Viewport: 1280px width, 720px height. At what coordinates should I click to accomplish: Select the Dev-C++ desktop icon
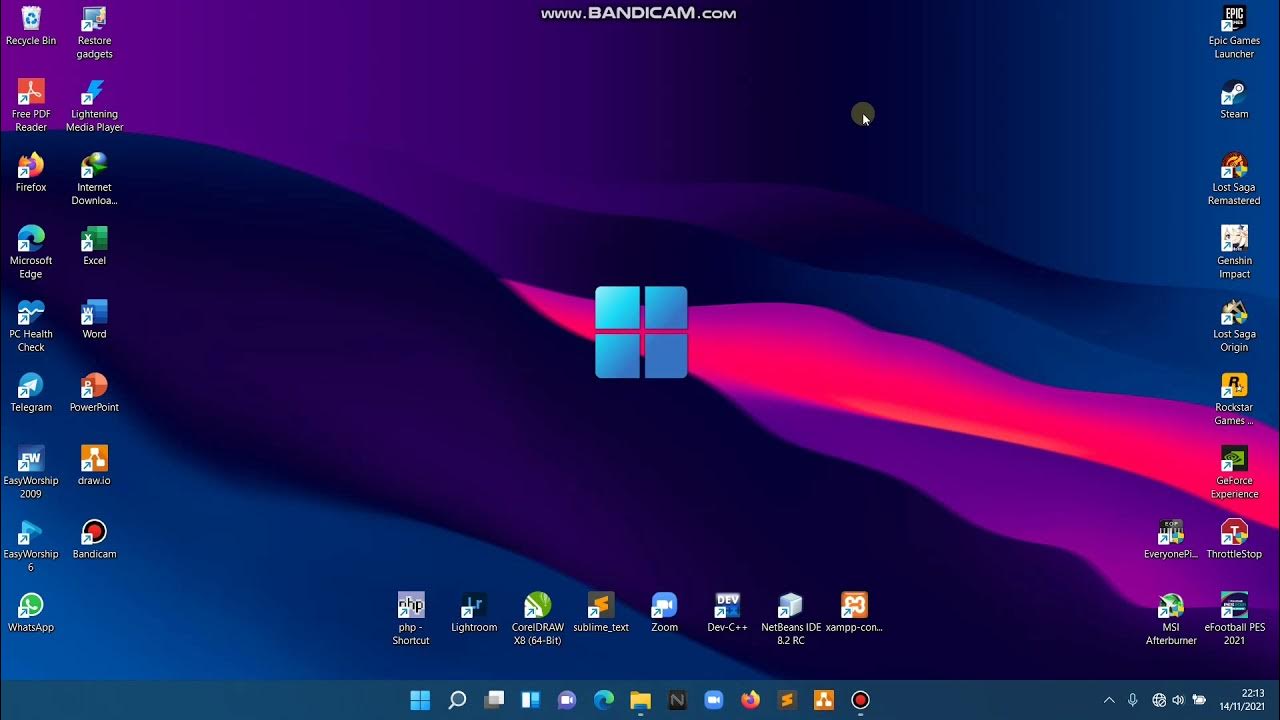tap(727, 612)
